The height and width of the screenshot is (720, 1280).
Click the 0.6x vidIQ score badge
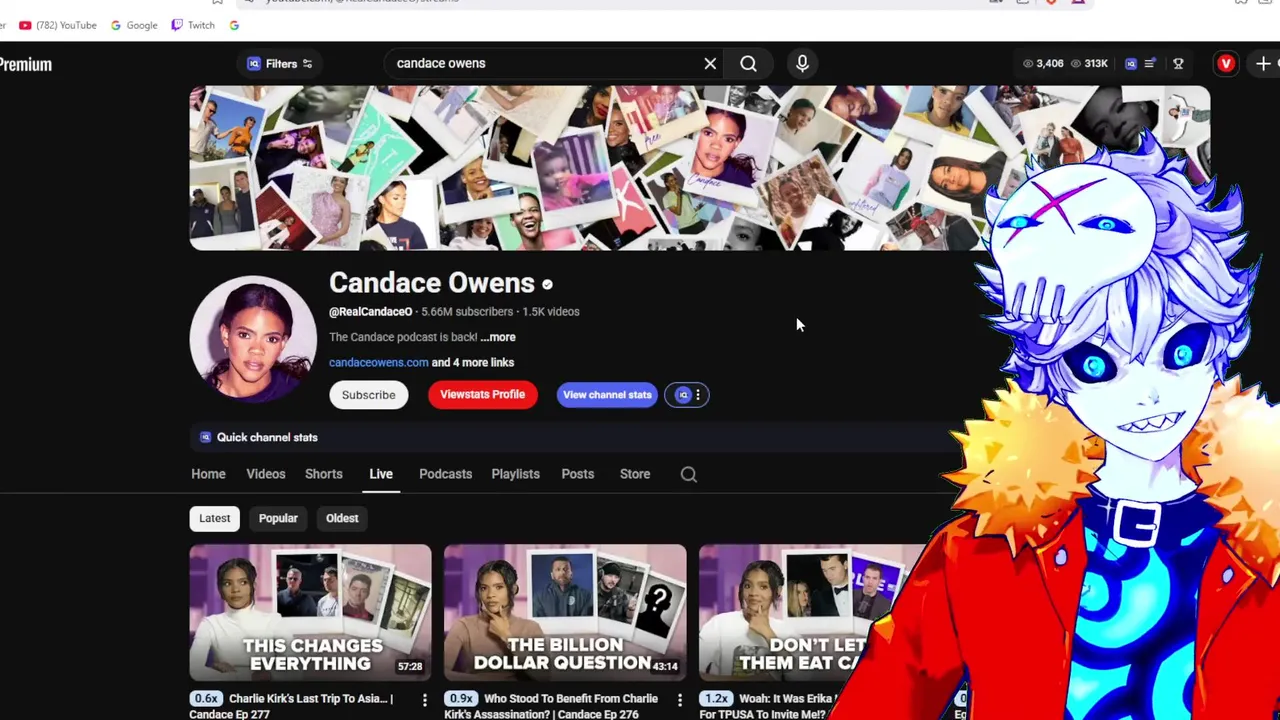coord(206,699)
